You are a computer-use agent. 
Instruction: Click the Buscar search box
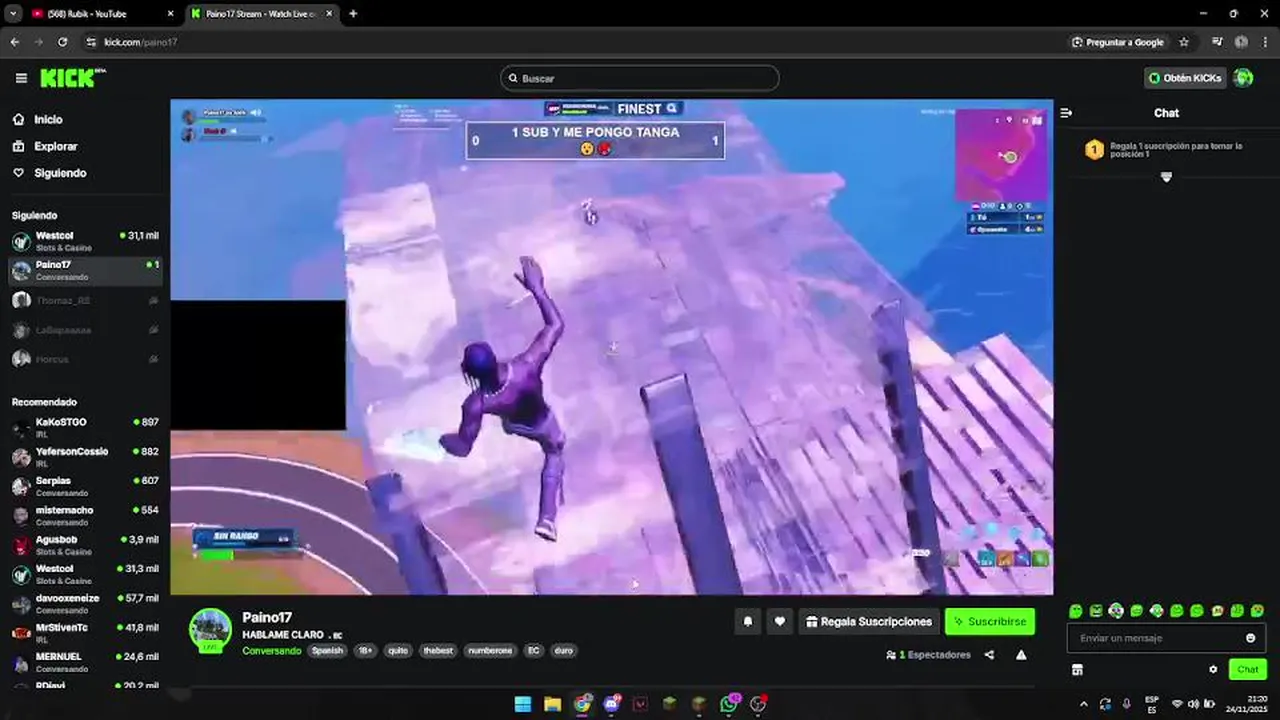pyautogui.click(x=640, y=78)
